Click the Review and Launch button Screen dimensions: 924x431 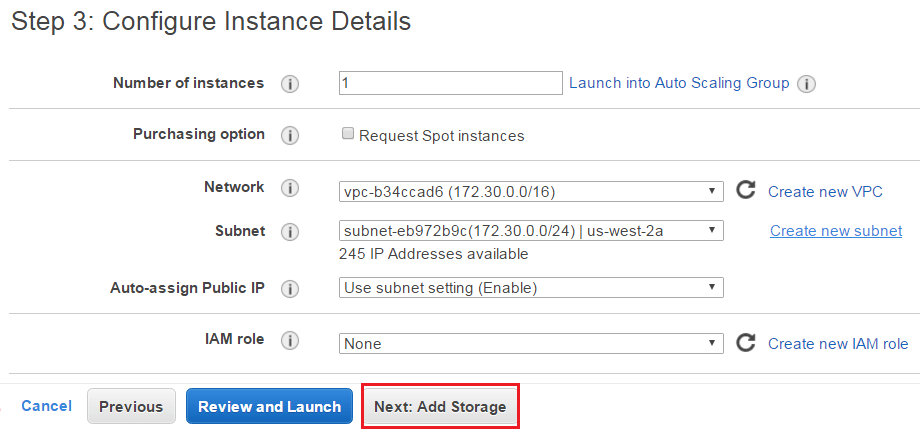click(x=269, y=407)
